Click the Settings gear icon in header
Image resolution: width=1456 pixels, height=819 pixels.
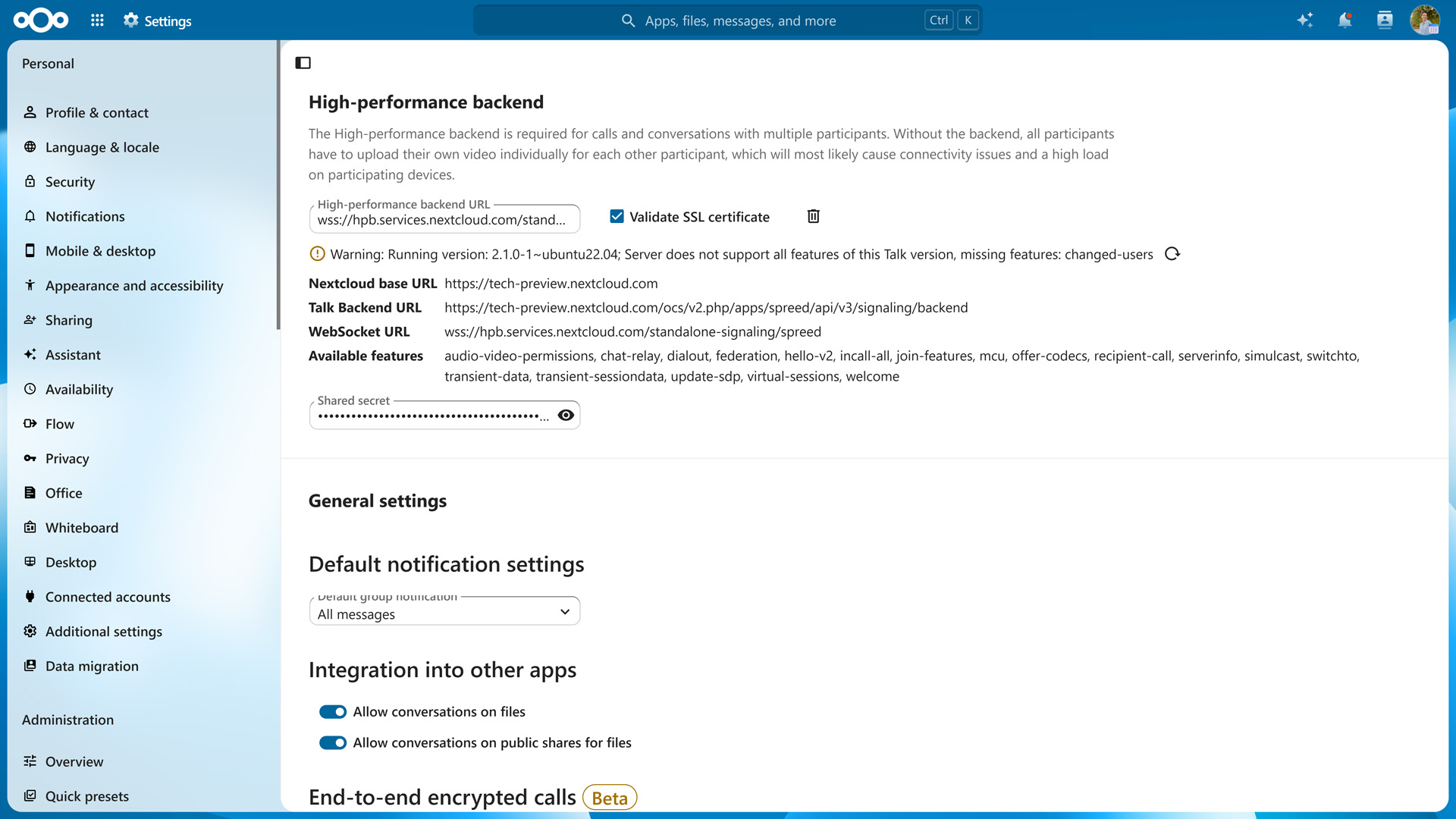[131, 20]
